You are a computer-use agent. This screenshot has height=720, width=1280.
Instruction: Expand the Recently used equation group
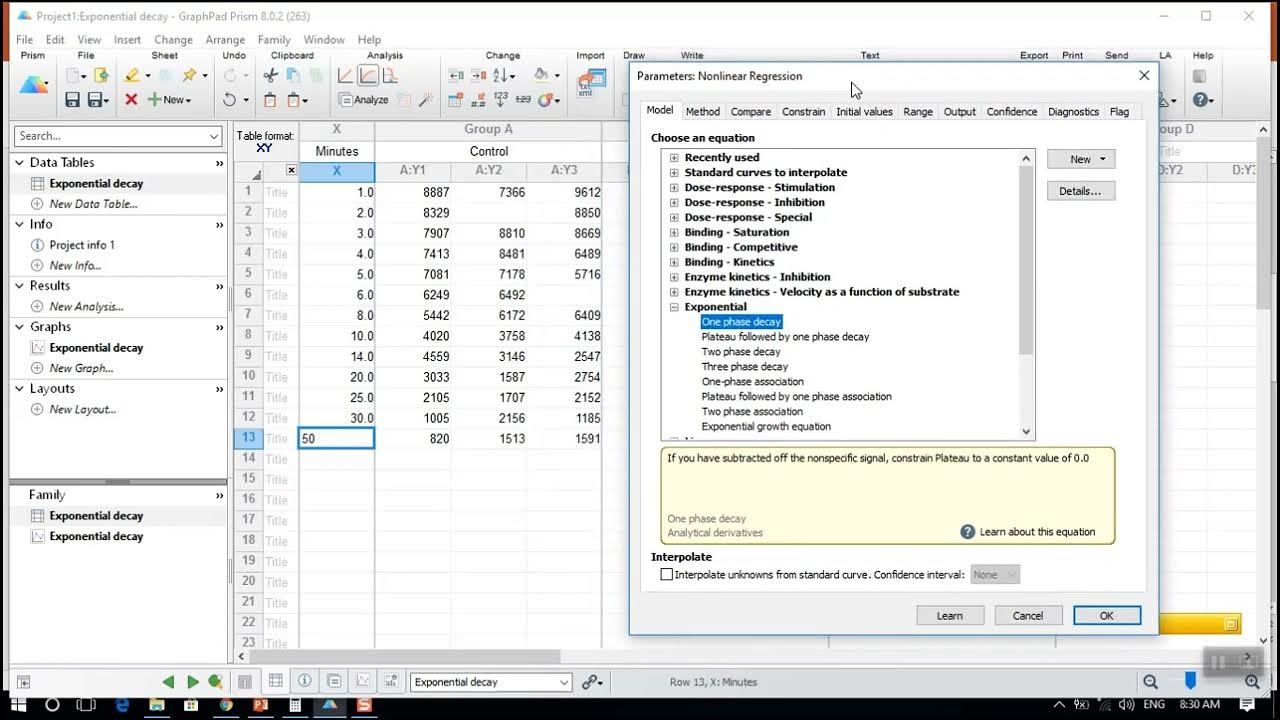(674, 157)
